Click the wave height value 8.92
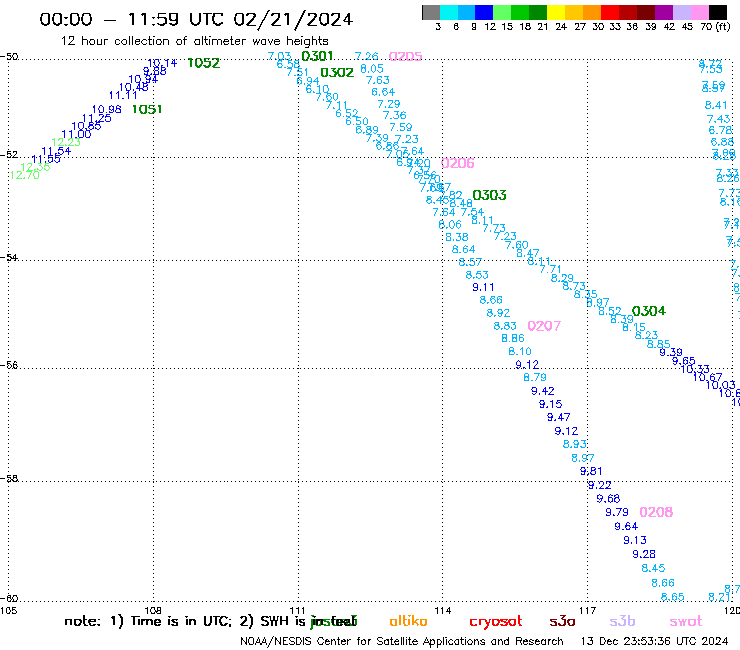 (x=498, y=313)
